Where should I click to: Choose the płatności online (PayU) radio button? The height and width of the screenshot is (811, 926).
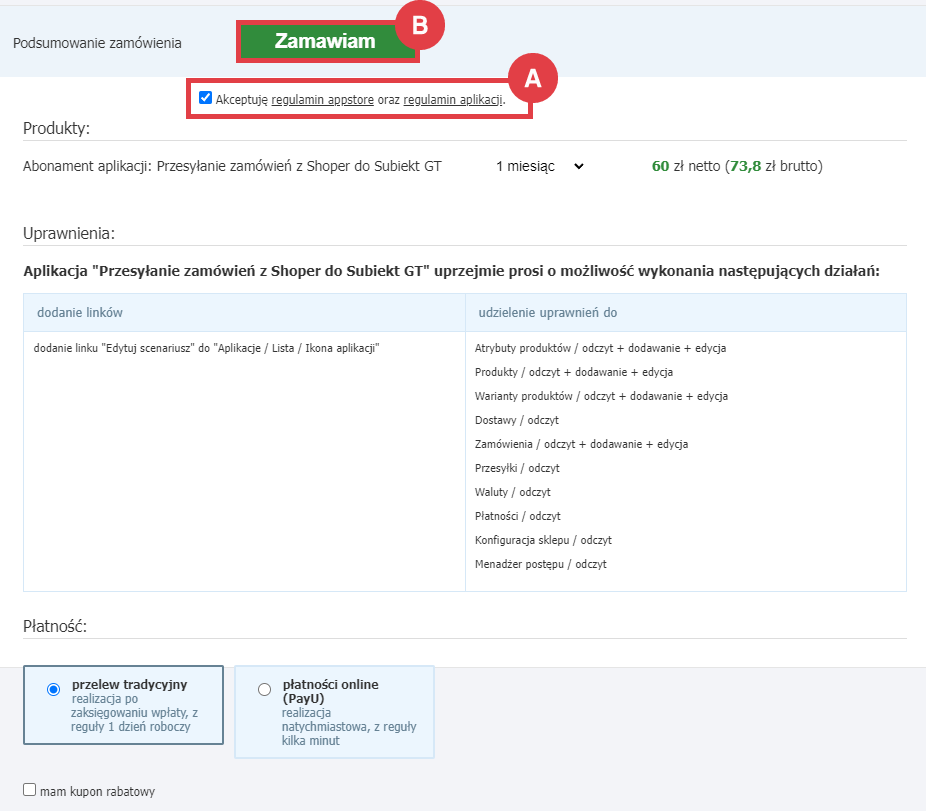point(264,689)
